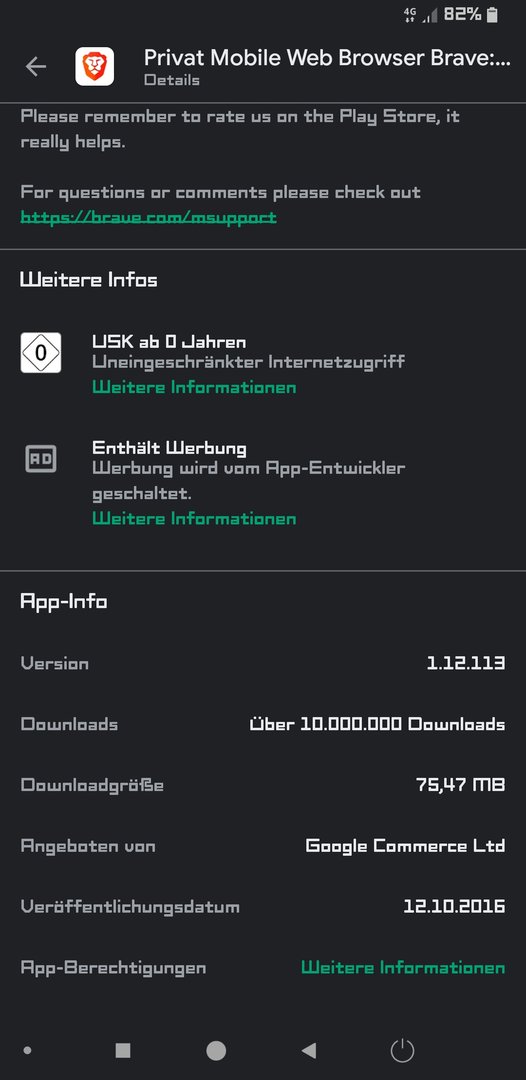The image size is (526, 1080).
Task: Tap the Über 10.000.000 Downloads value
Action: tap(377, 724)
